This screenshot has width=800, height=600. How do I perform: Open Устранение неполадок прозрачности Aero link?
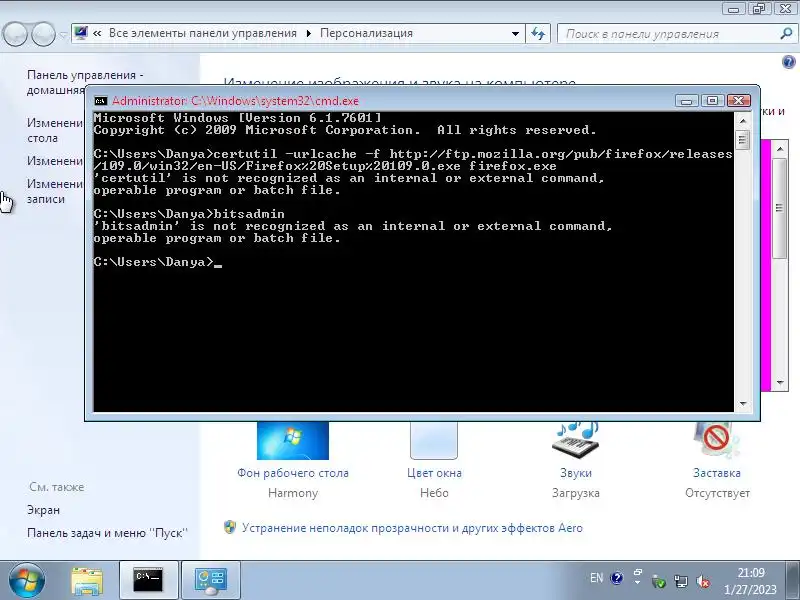tap(412, 528)
